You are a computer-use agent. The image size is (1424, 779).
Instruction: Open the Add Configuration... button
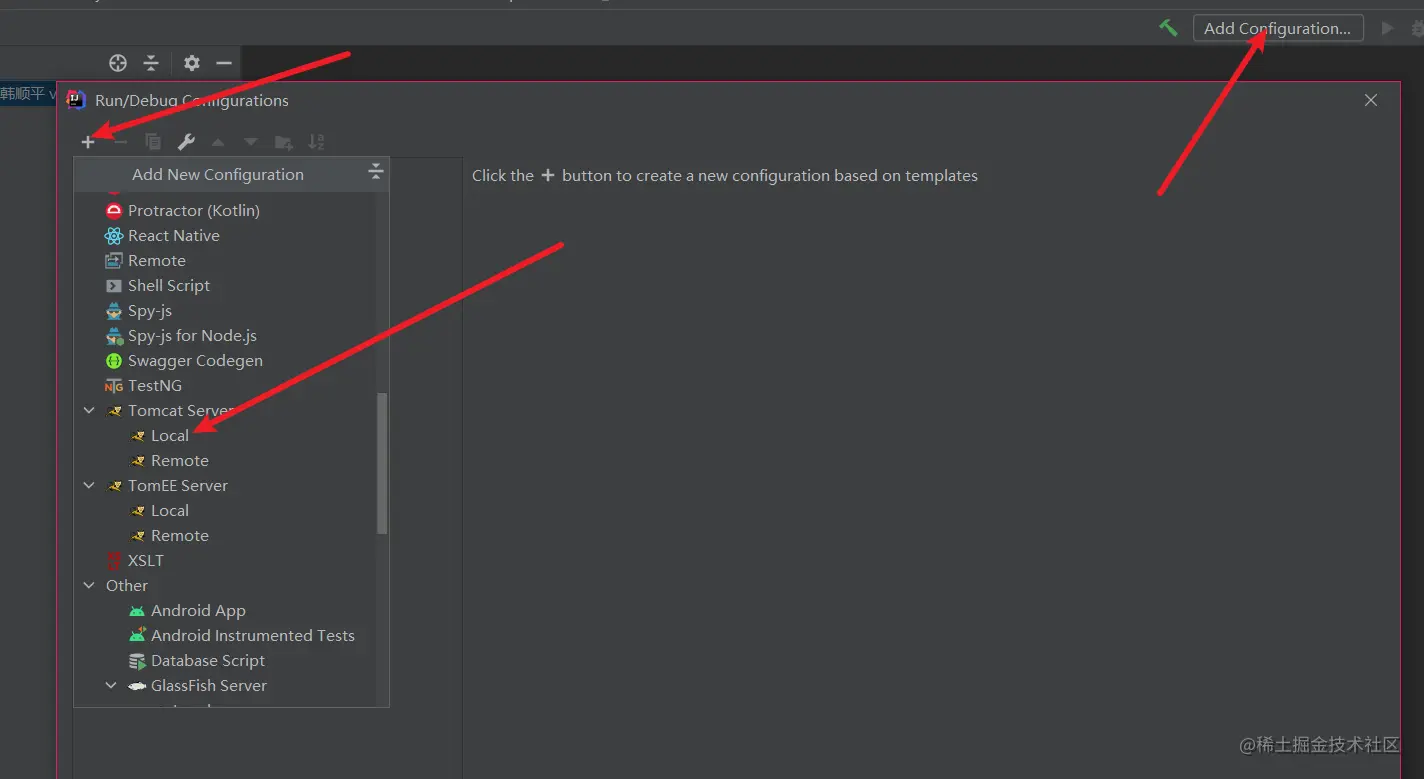(1278, 28)
